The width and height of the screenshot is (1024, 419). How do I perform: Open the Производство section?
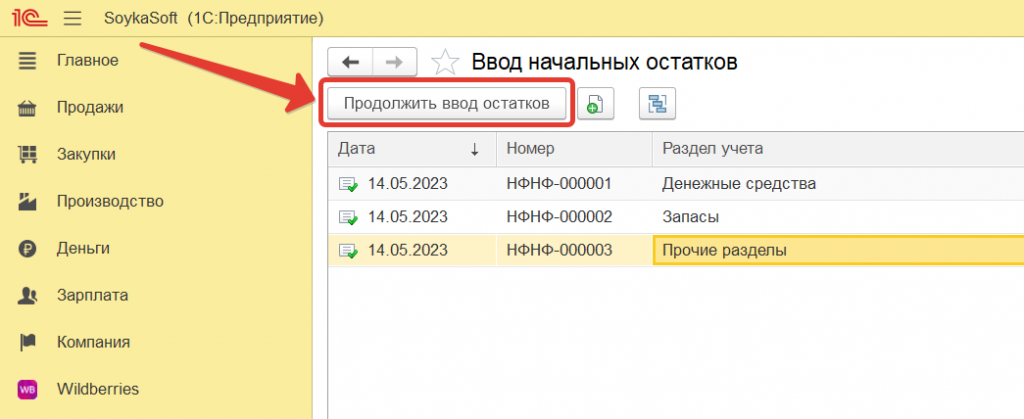click(x=109, y=201)
